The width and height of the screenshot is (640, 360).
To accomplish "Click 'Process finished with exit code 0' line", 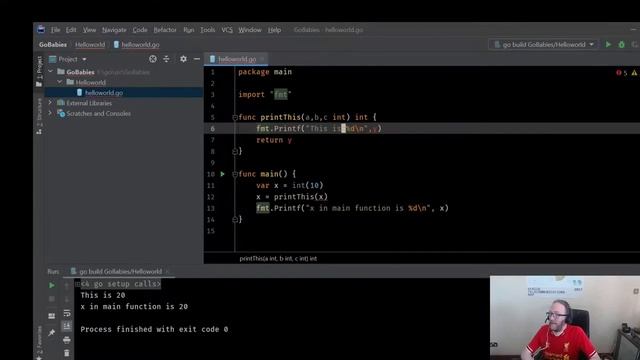I will [154, 329].
